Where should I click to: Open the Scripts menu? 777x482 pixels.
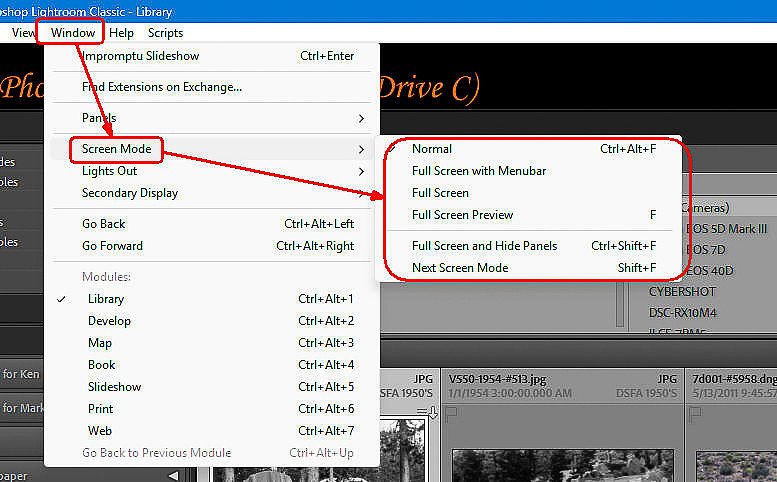click(166, 33)
